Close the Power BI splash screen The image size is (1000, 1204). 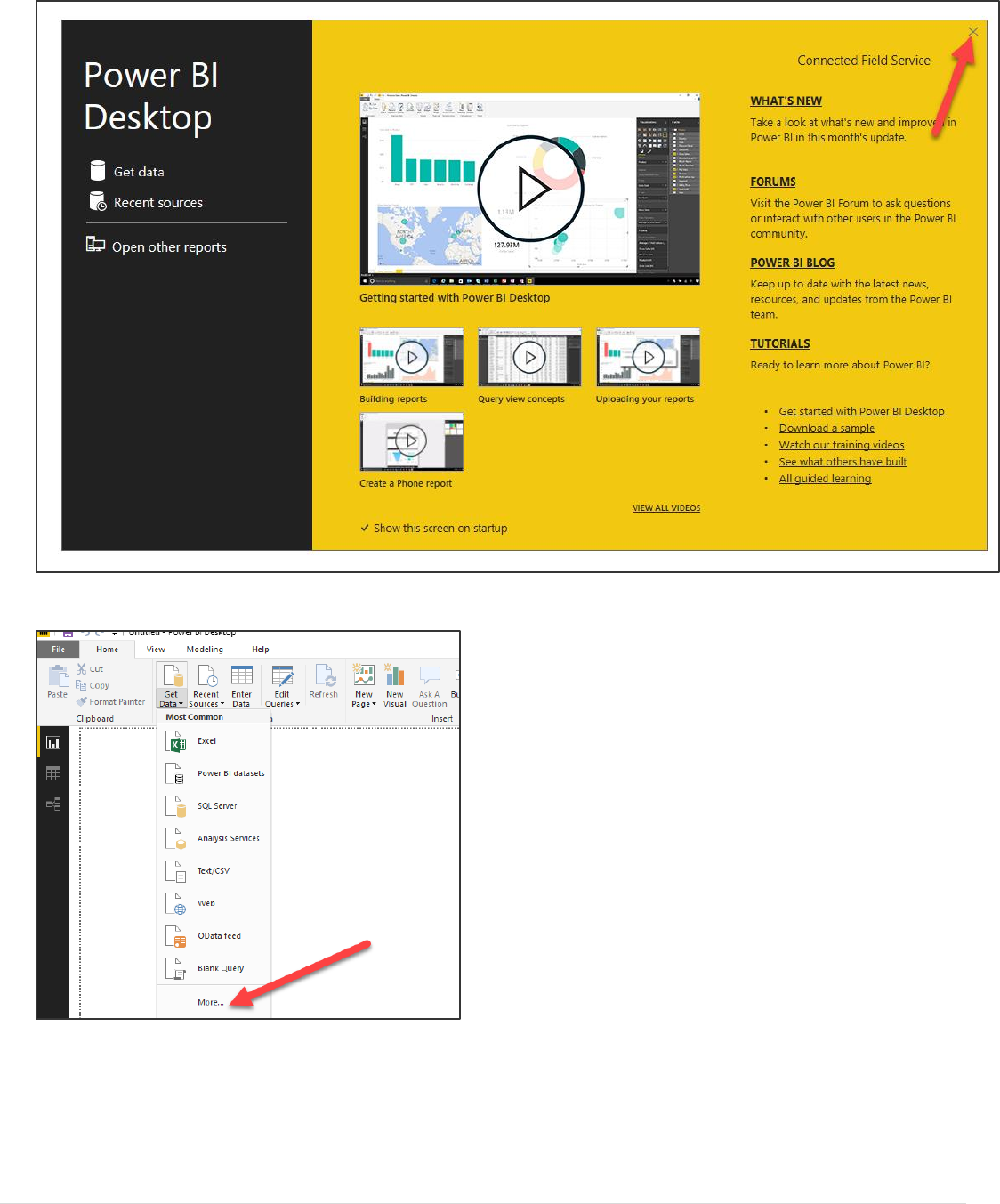click(973, 31)
